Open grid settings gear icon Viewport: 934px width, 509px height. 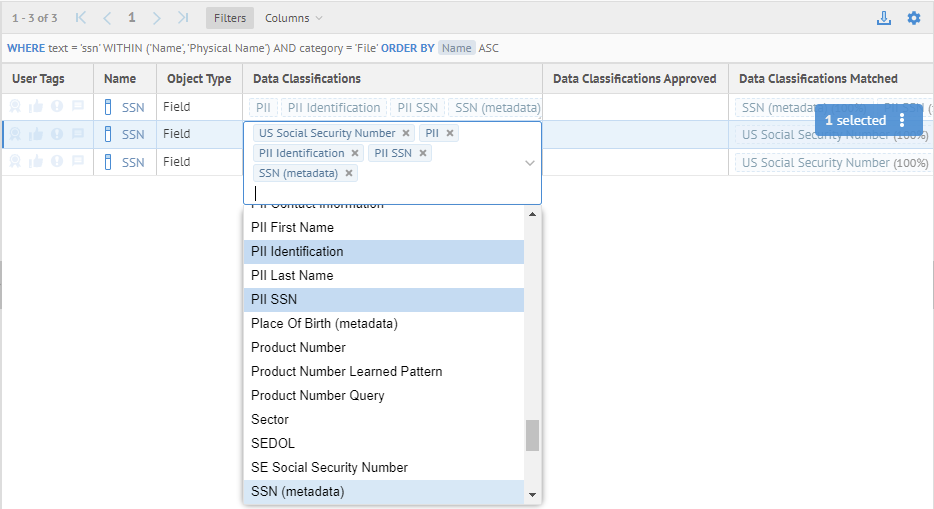(913, 18)
